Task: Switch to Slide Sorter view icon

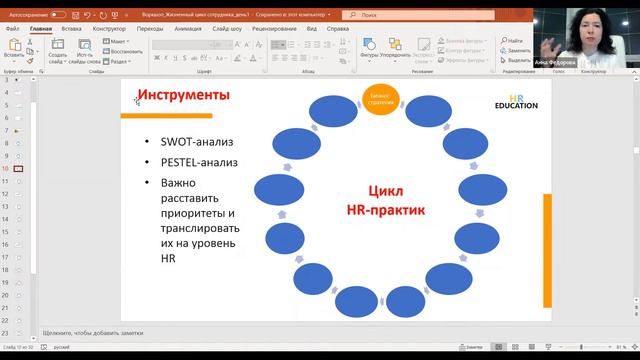Action: [515, 347]
